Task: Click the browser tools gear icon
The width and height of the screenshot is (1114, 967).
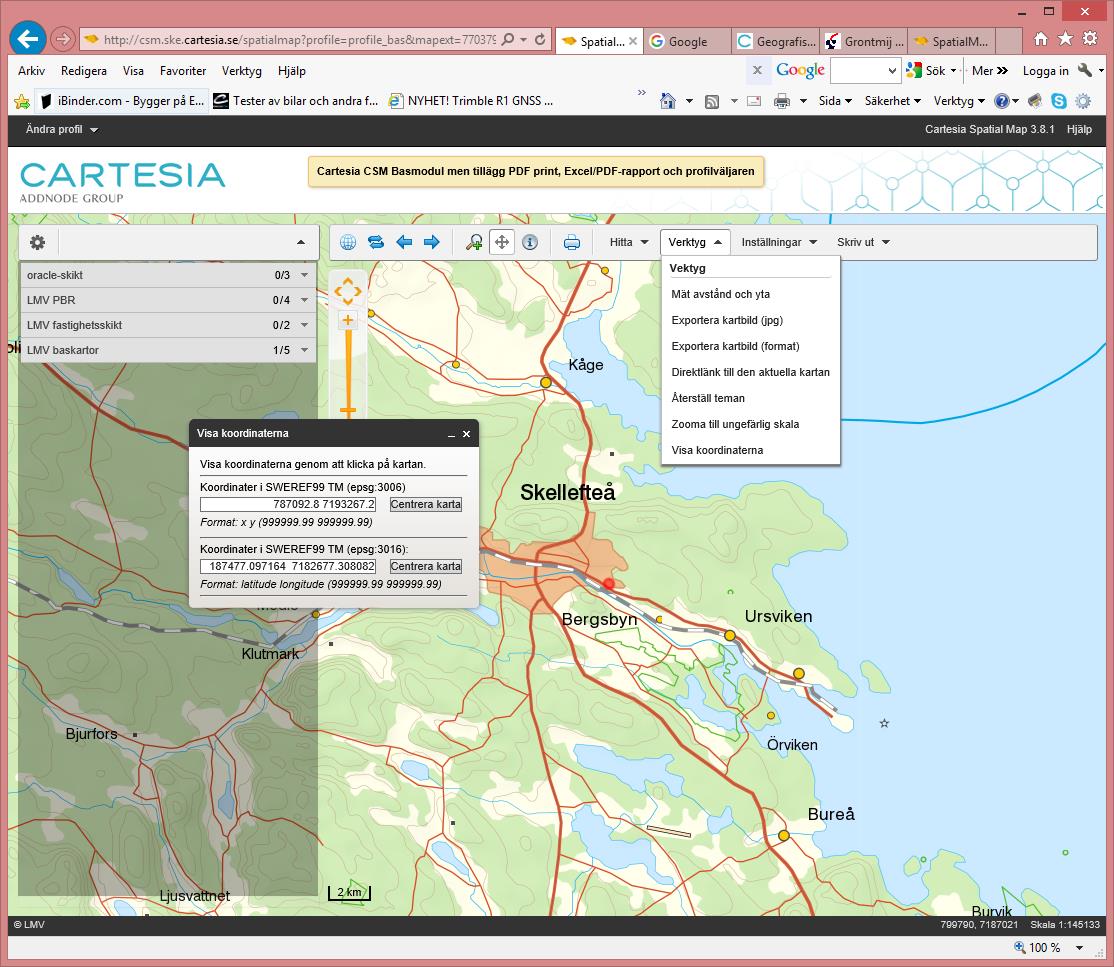Action: (1090, 39)
